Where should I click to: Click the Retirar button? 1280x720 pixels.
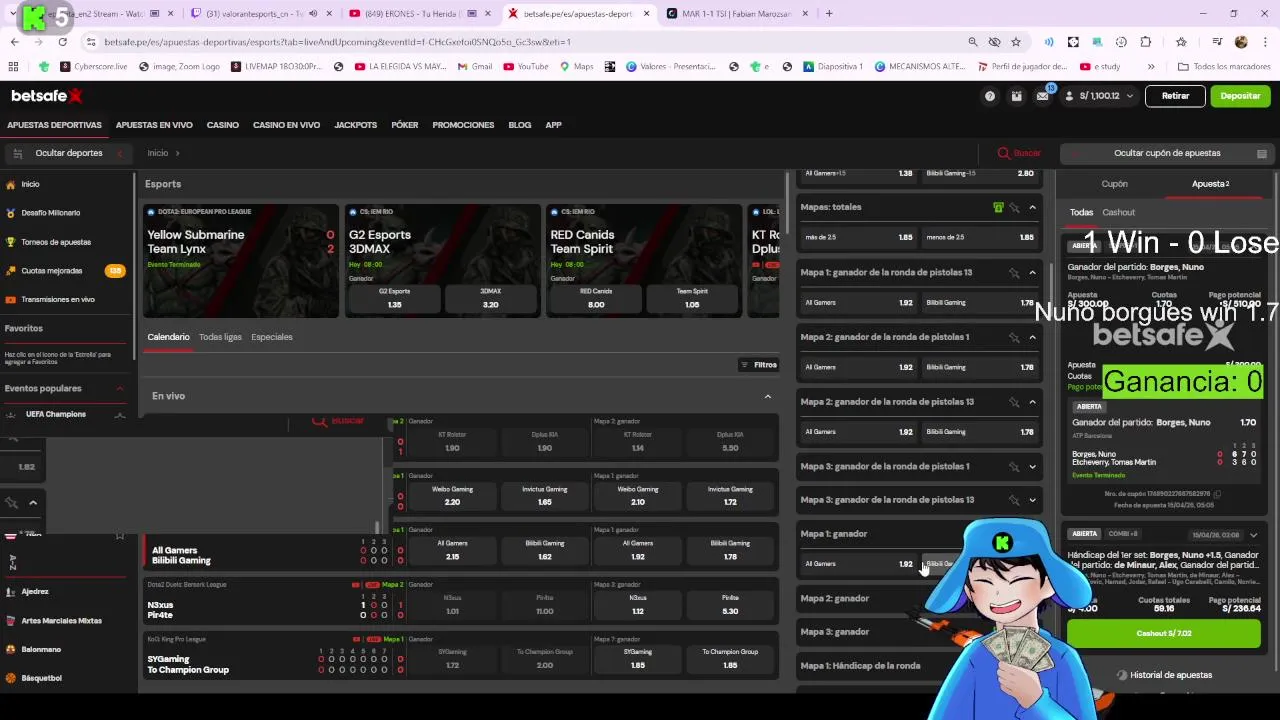point(1175,96)
